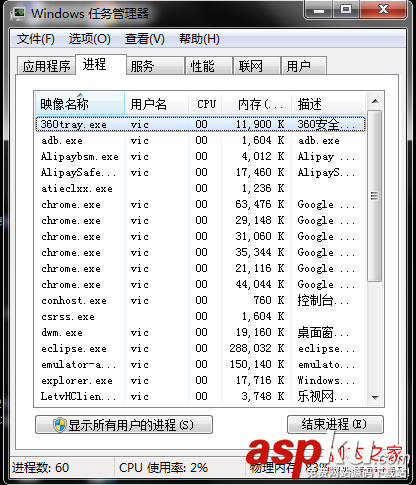Select the adb.exe process row
The image size is (416, 485).
(x=200, y=140)
